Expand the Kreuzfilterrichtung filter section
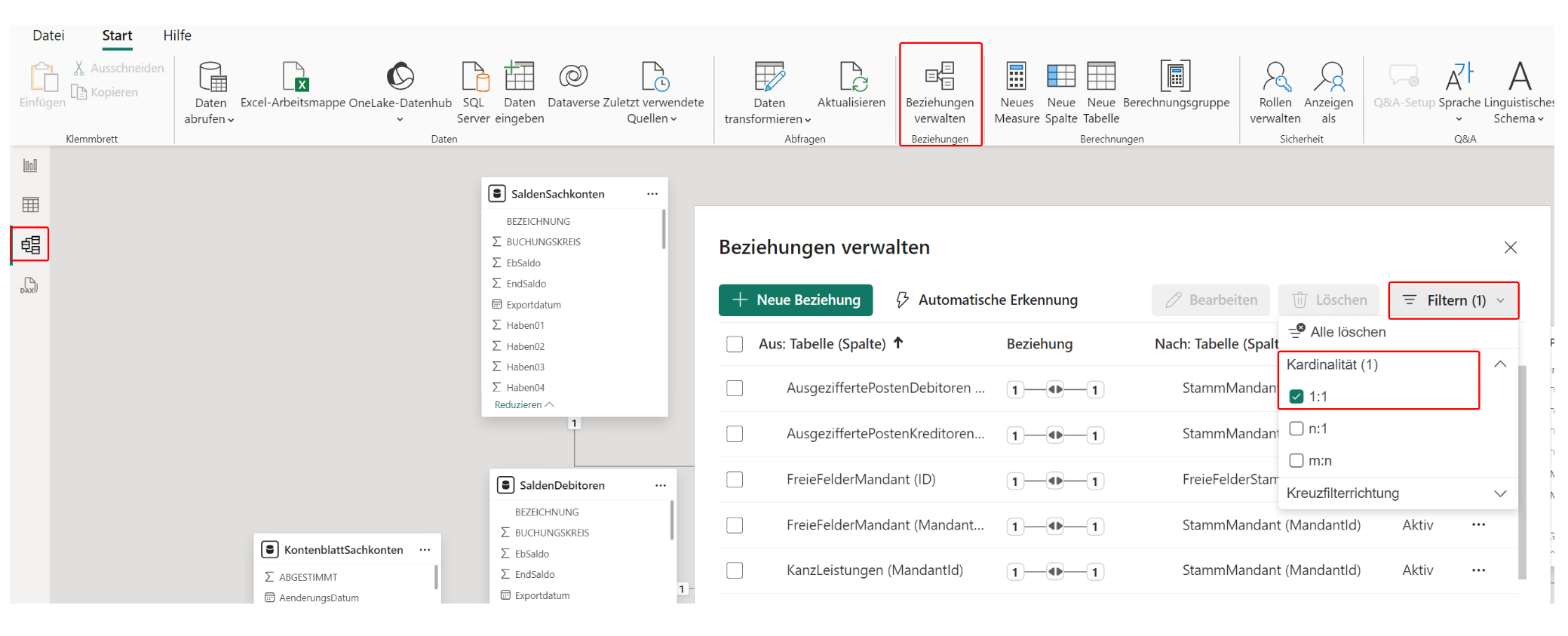 click(1500, 493)
